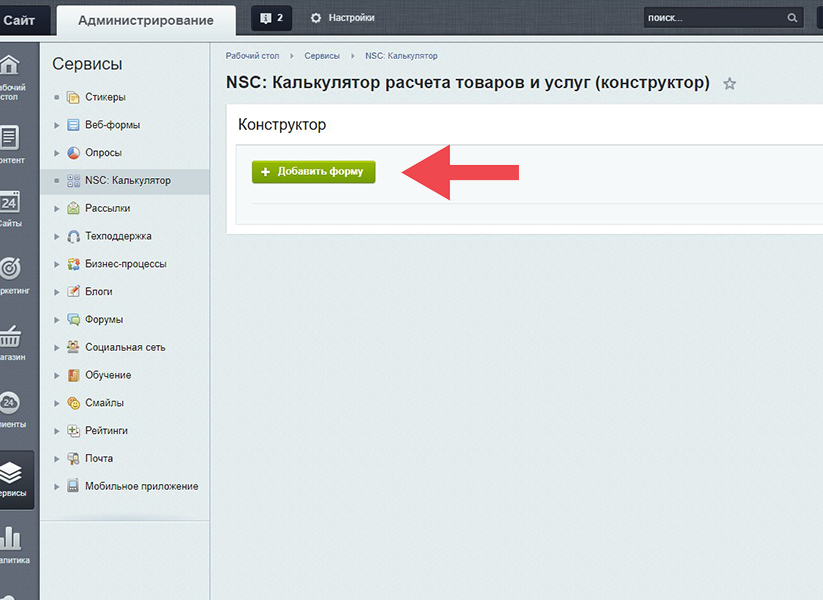
Task: Expand the Веб-формы tree node arrow
Action: (57, 126)
